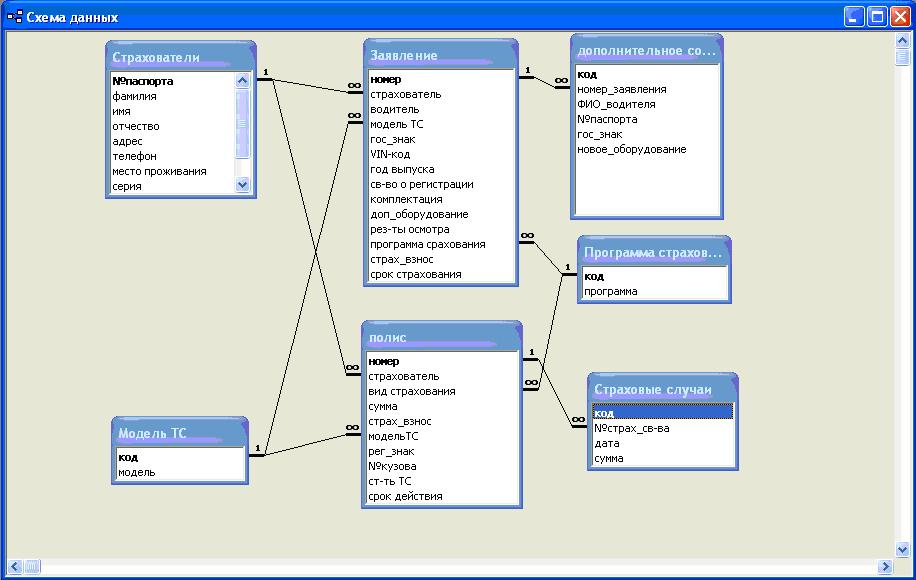Select новое_оборудование field in дополнительное table
Image resolution: width=916 pixels, height=580 pixels.
pyautogui.click(x=632, y=150)
